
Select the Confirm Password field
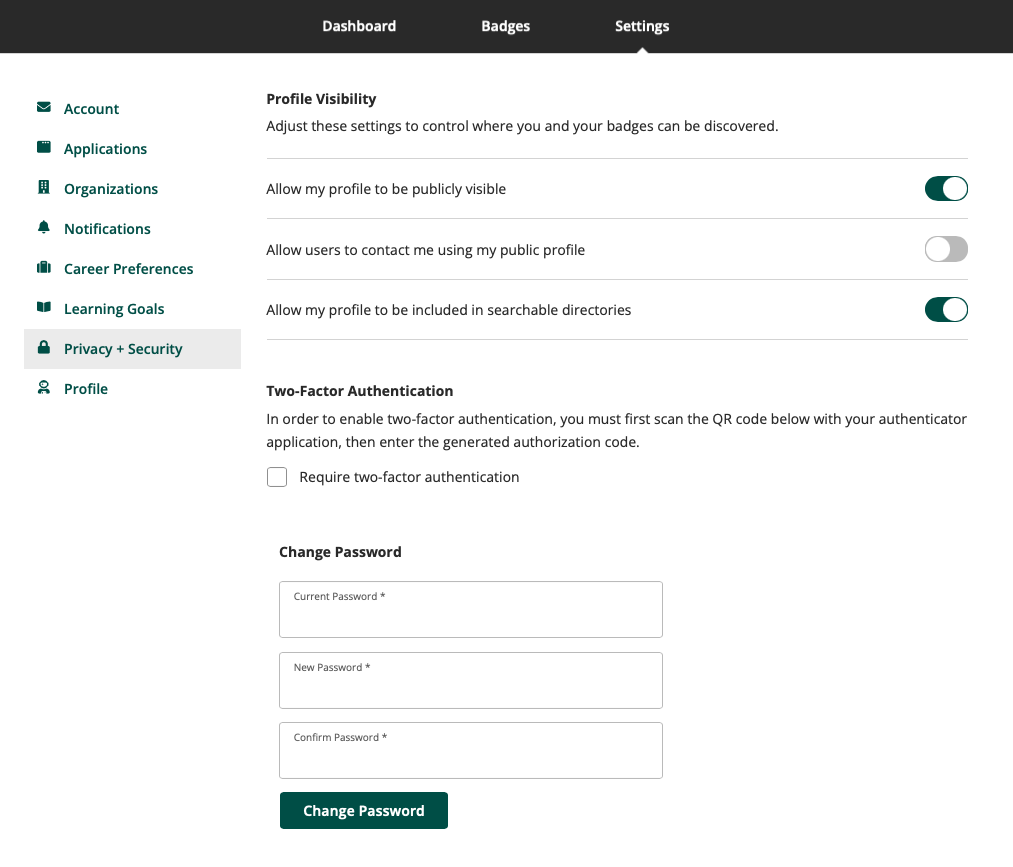tap(471, 750)
